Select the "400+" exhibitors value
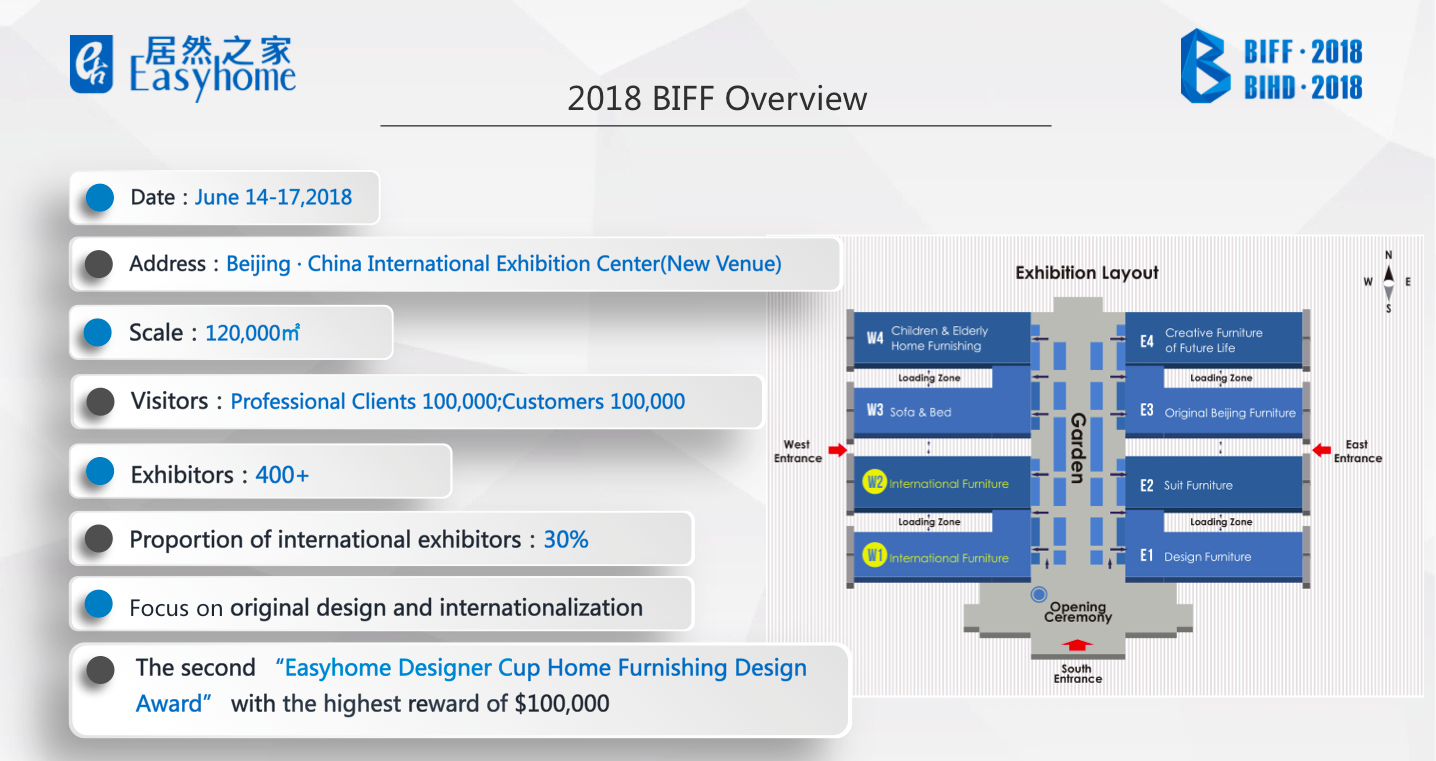The image size is (1436, 761). coord(282,475)
